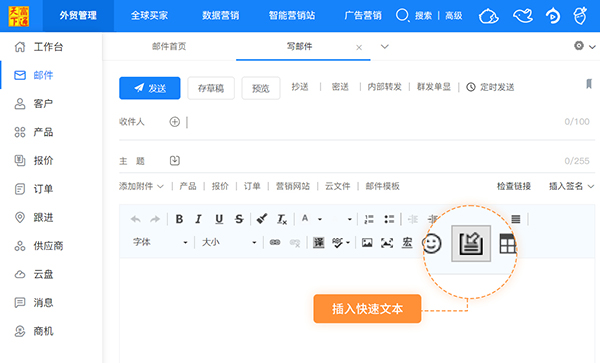Screen dimensions: 600x363
Task: Insert 订单 order into email
Action: [252, 186]
